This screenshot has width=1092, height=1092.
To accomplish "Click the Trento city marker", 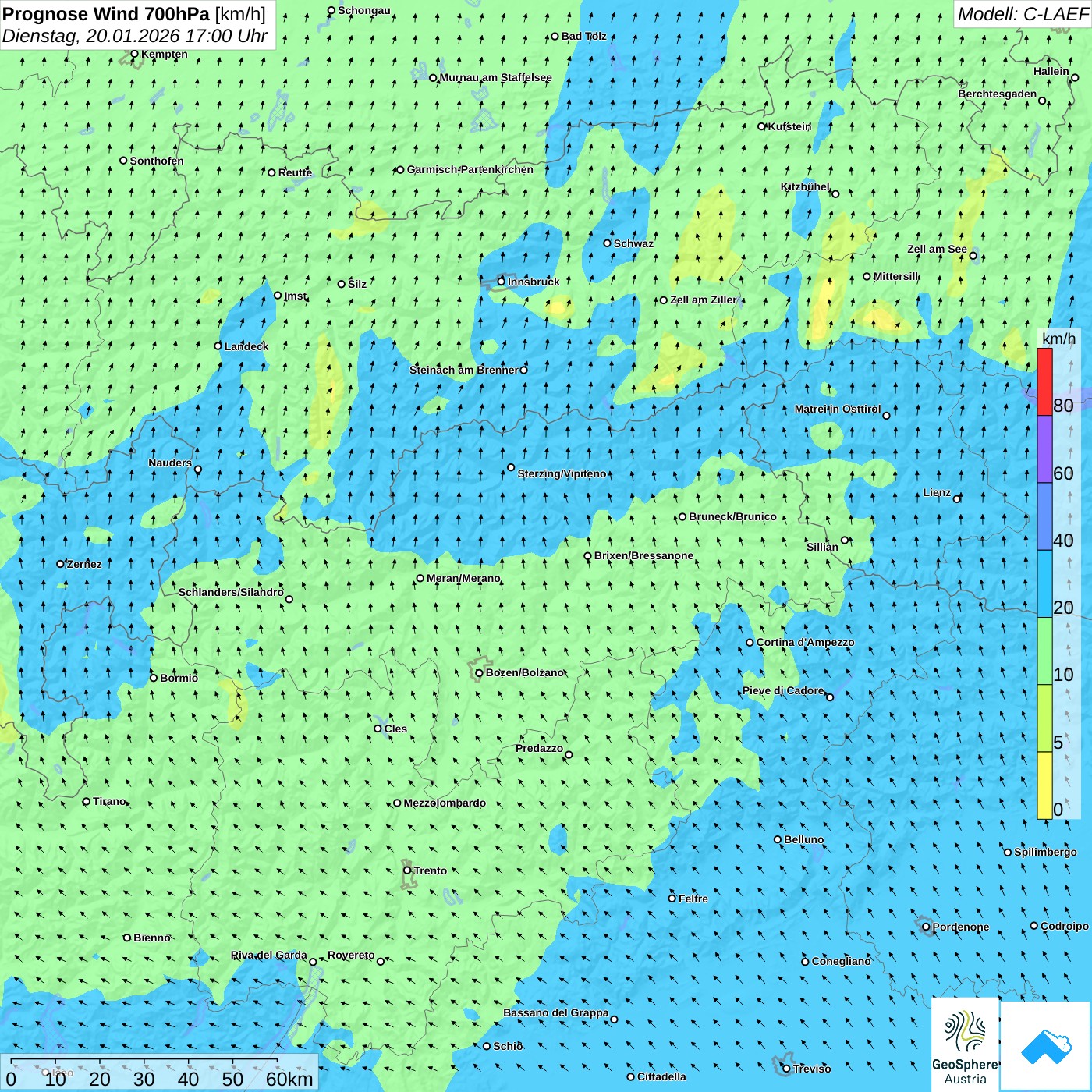I will click(x=407, y=870).
